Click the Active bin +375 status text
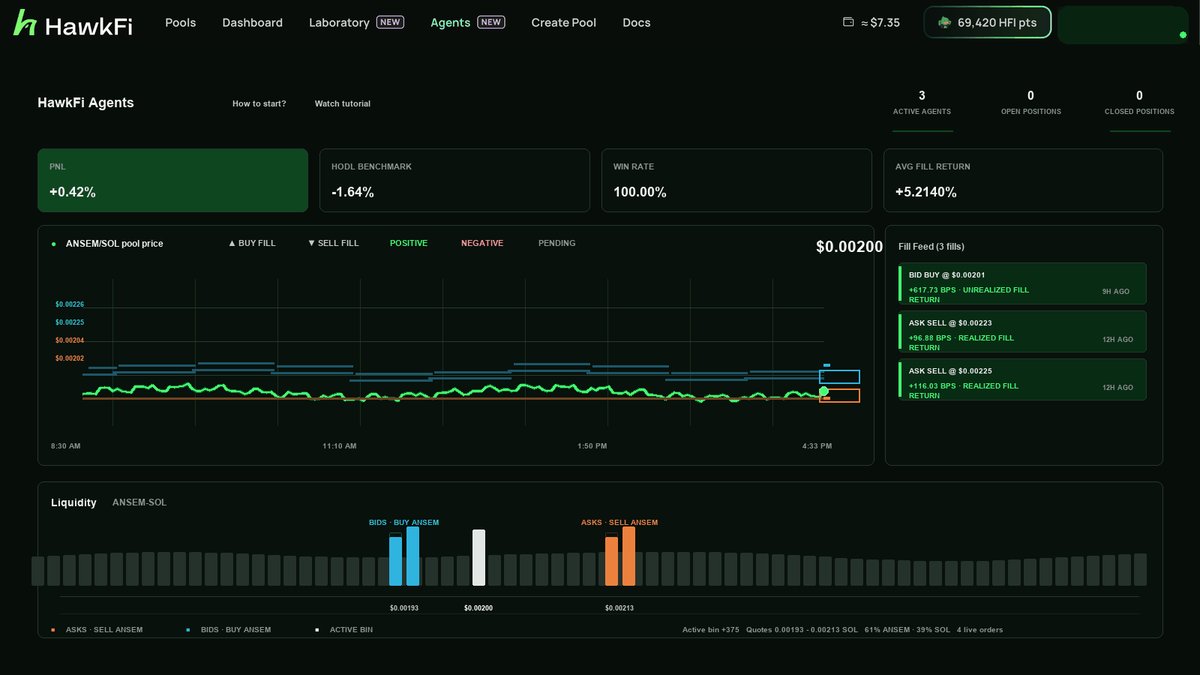 point(711,630)
